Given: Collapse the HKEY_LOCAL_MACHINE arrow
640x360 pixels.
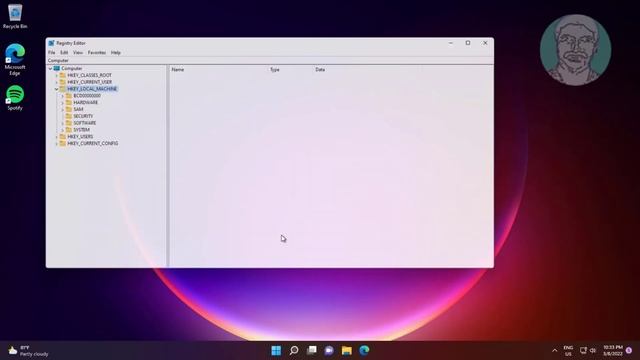Looking at the screenshot, I should pos(57,89).
